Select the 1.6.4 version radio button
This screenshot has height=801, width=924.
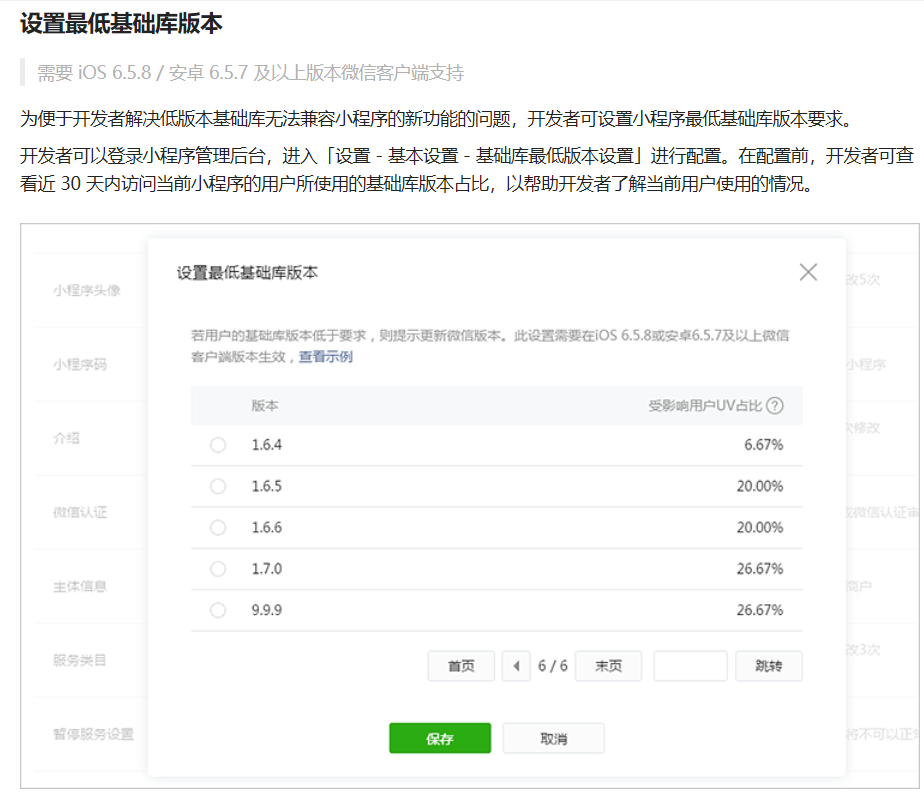218,445
